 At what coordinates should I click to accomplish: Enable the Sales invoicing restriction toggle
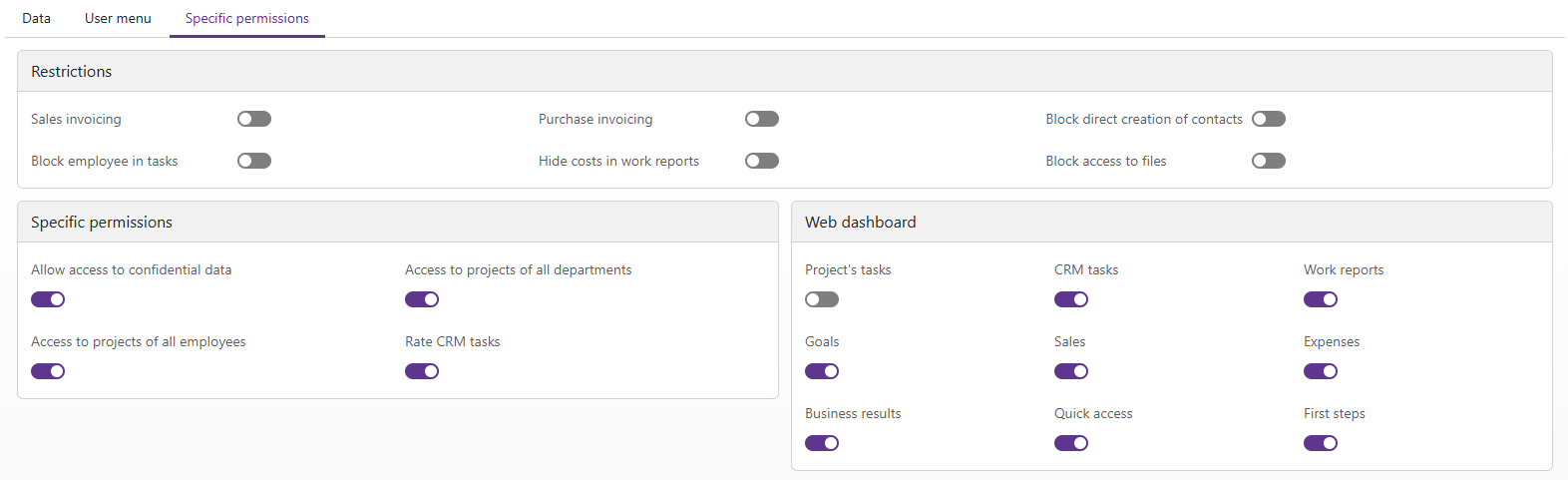[254, 119]
